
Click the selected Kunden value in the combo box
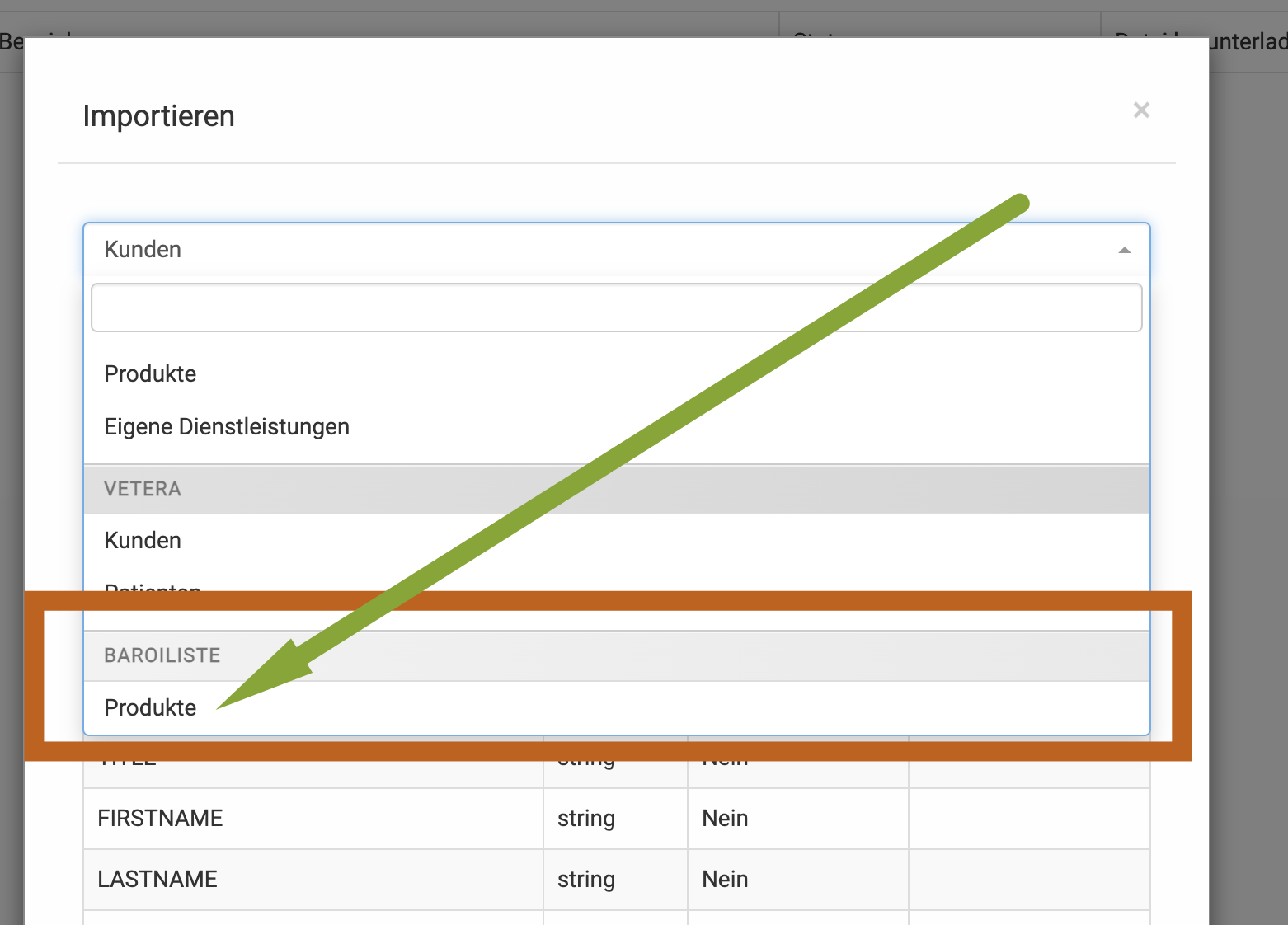[x=143, y=249]
